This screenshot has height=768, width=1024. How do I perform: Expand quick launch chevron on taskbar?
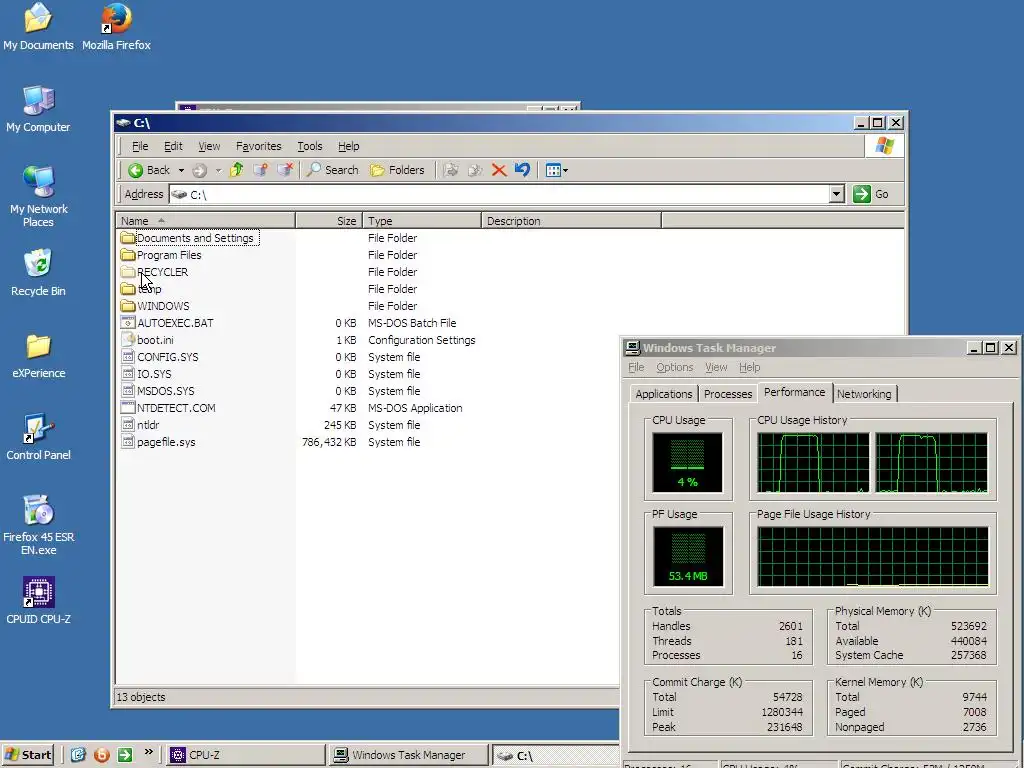point(148,752)
